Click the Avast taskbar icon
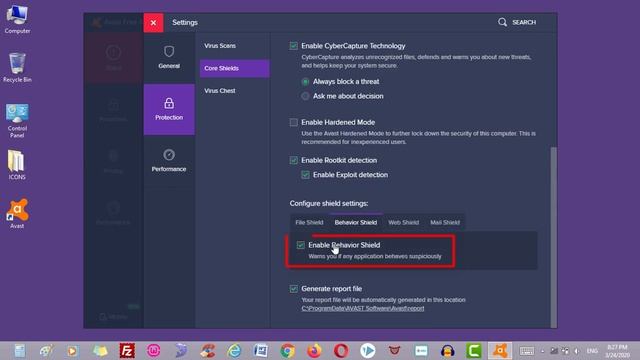 click(500, 351)
